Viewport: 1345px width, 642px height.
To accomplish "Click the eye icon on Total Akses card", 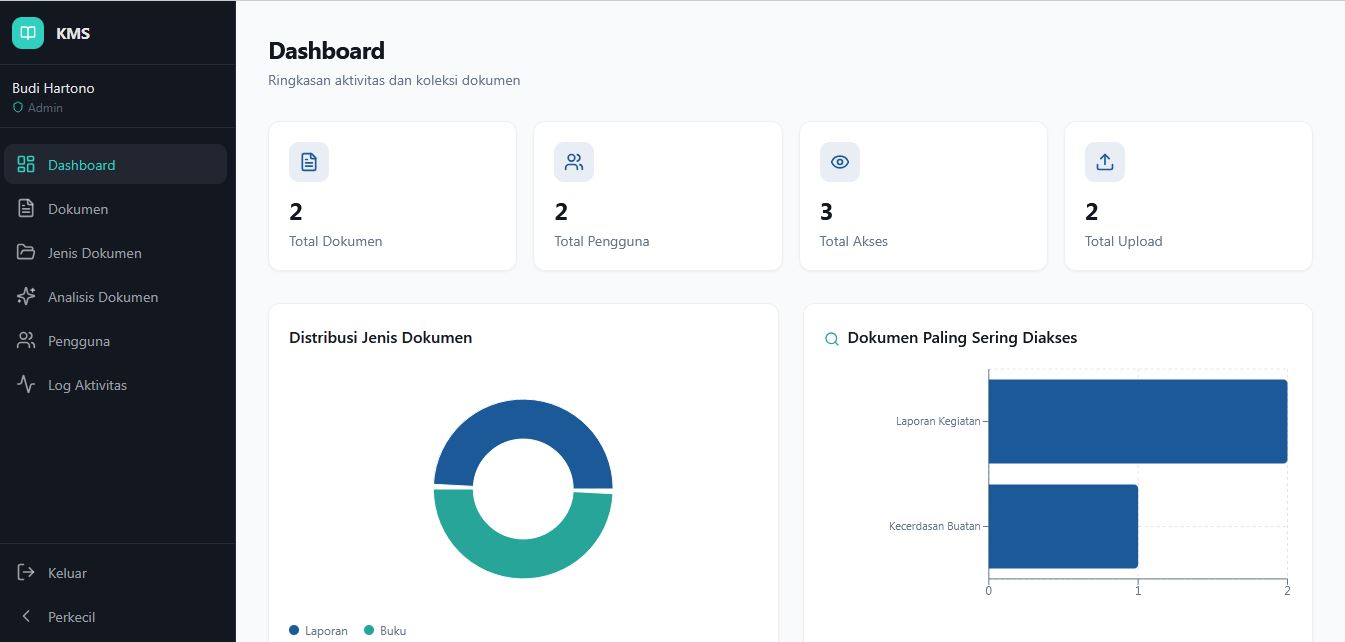I will pos(839,162).
